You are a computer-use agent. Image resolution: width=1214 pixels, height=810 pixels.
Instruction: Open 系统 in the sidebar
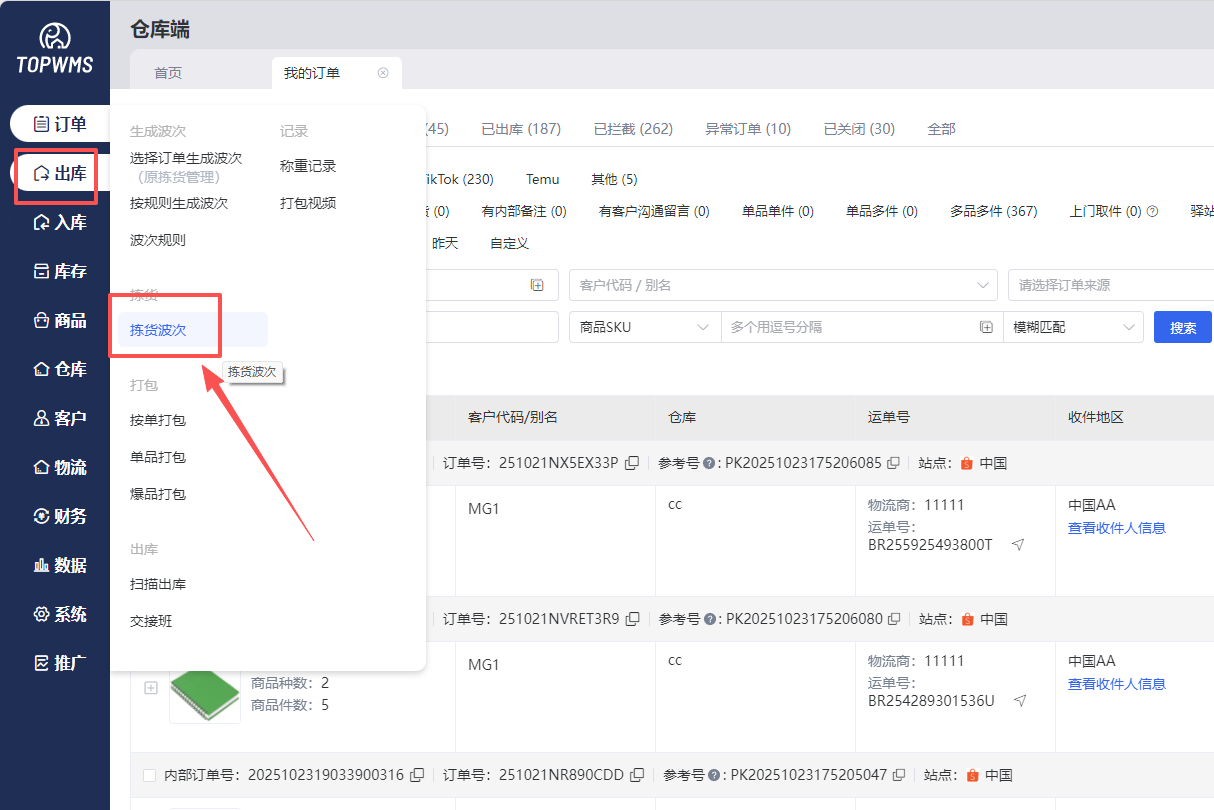60,614
